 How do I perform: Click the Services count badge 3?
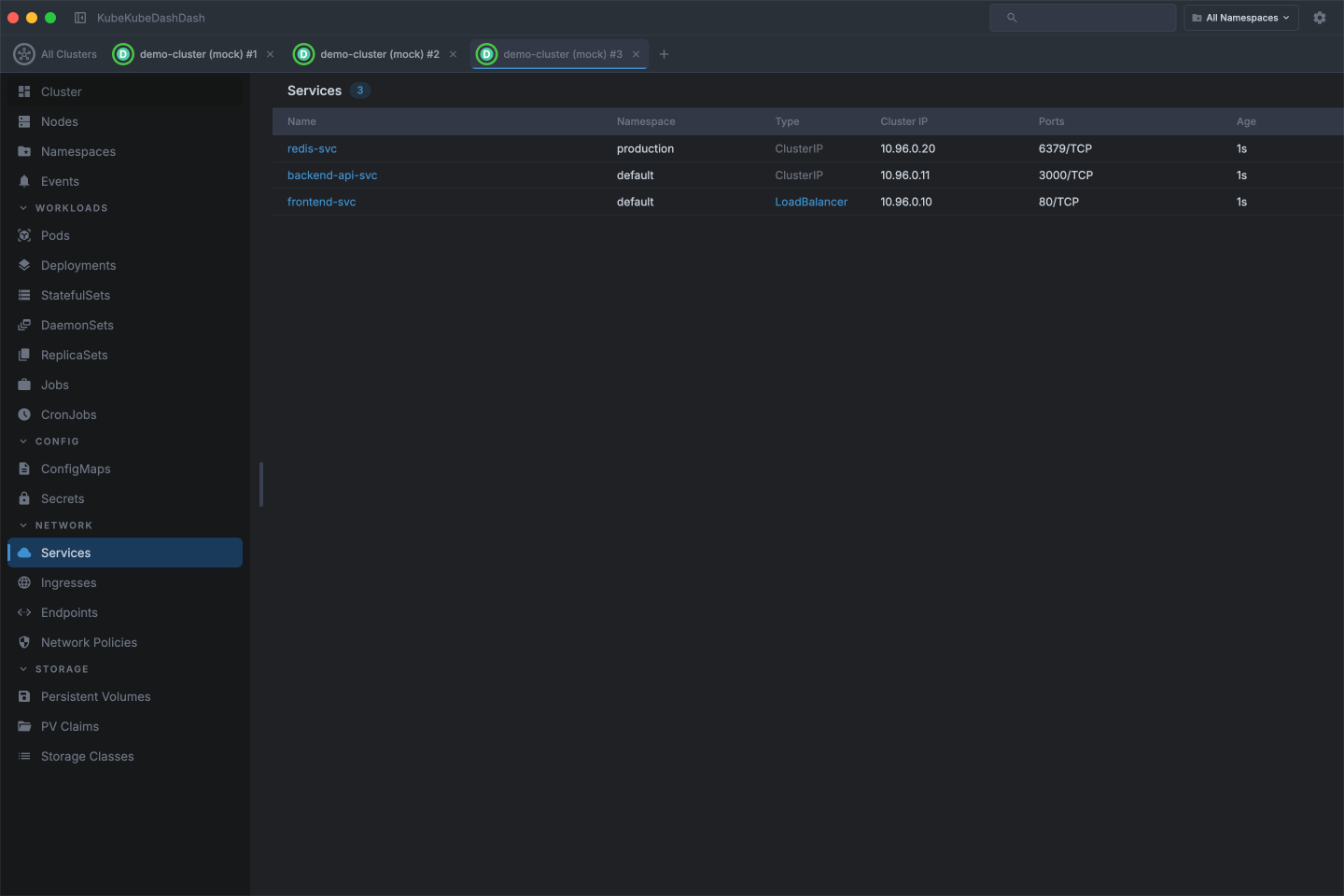360,91
